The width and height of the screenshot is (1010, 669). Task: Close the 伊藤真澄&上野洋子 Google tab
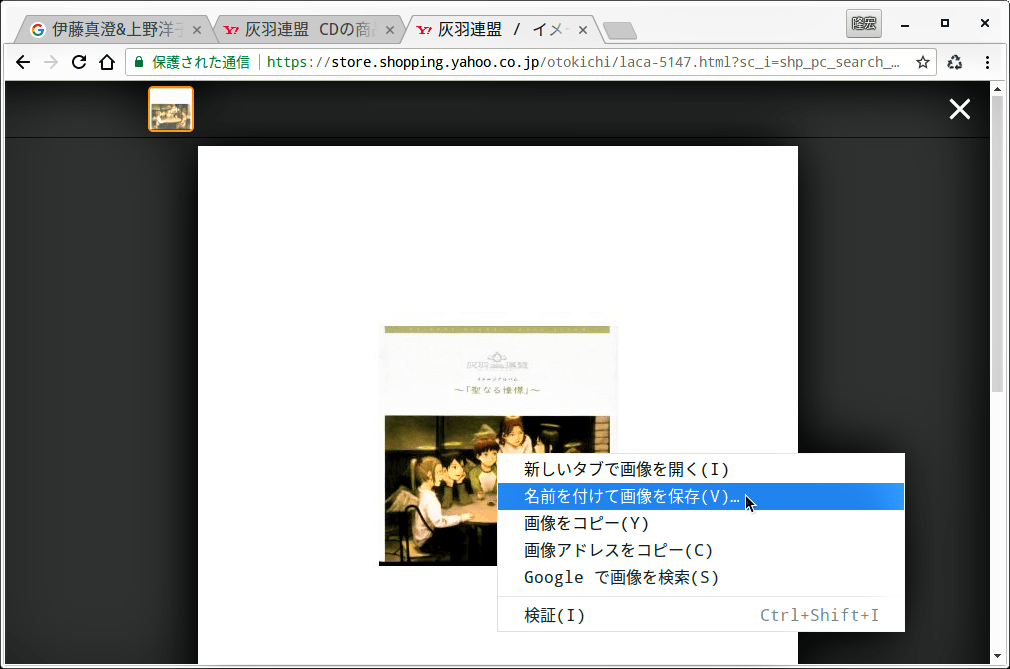pos(196,30)
